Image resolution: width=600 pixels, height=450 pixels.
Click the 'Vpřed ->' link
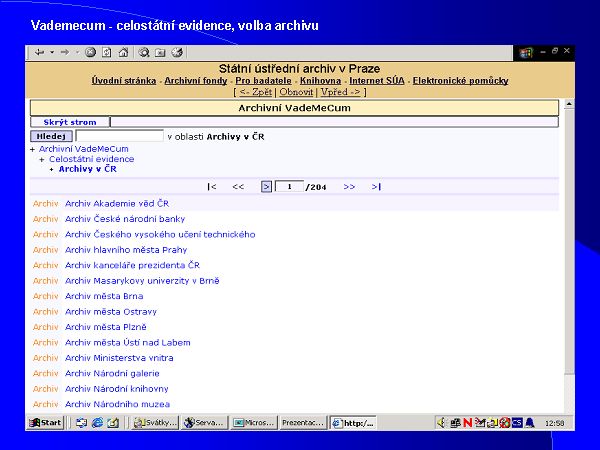341,92
